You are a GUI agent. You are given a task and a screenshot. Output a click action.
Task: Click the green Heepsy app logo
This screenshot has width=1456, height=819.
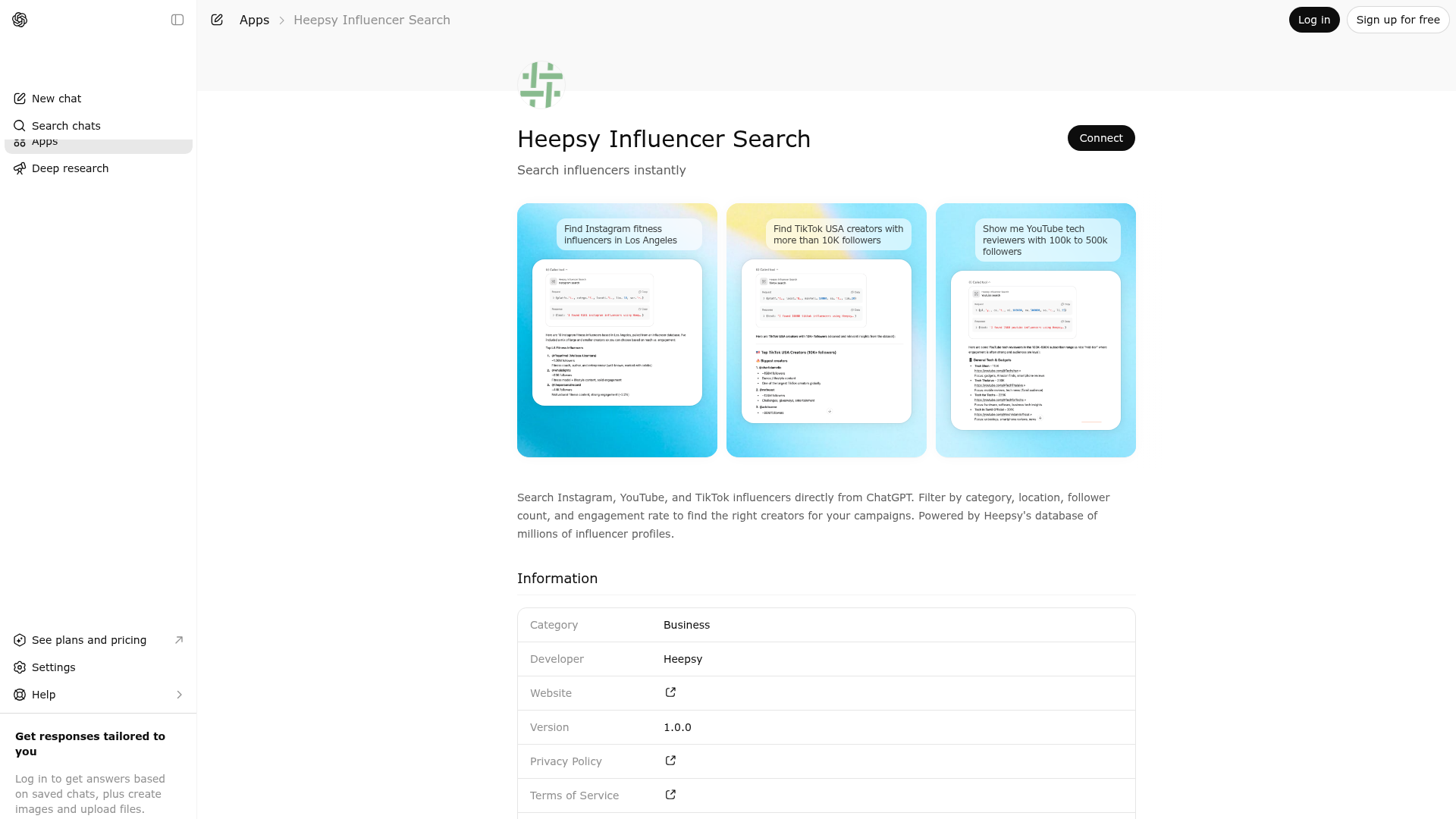541,85
